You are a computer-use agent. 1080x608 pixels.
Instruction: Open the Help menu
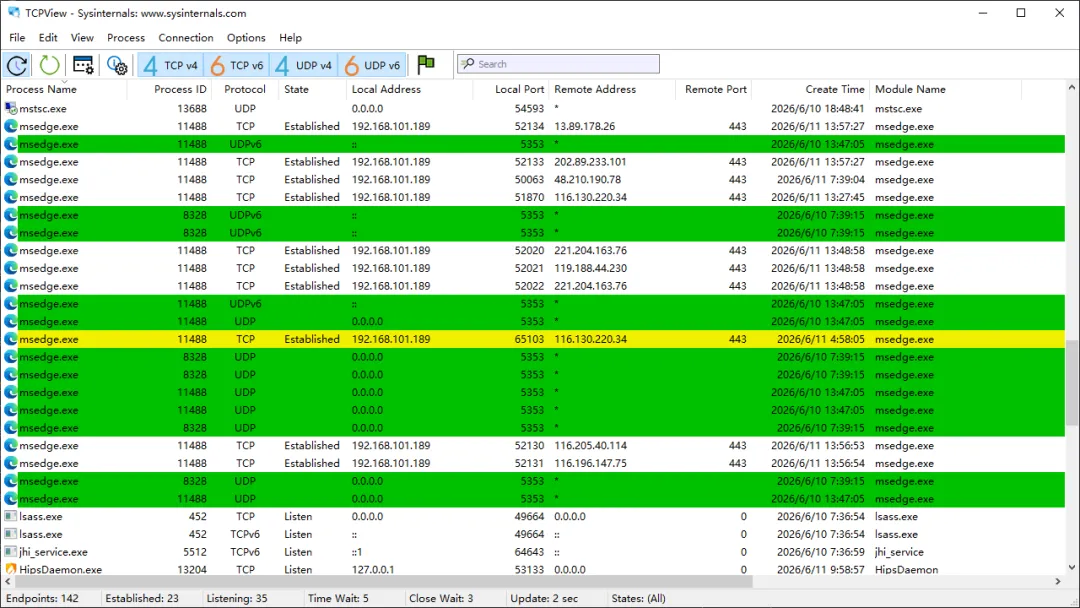pos(290,38)
